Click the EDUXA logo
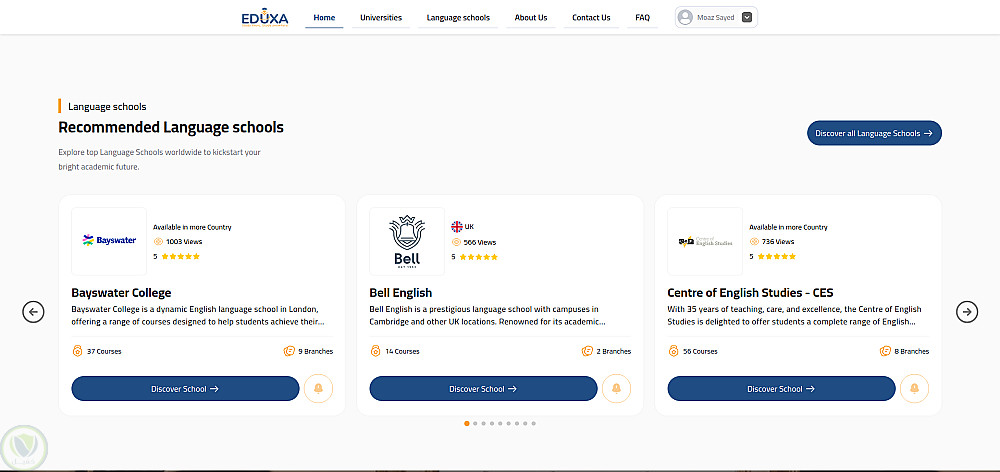 (263, 17)
